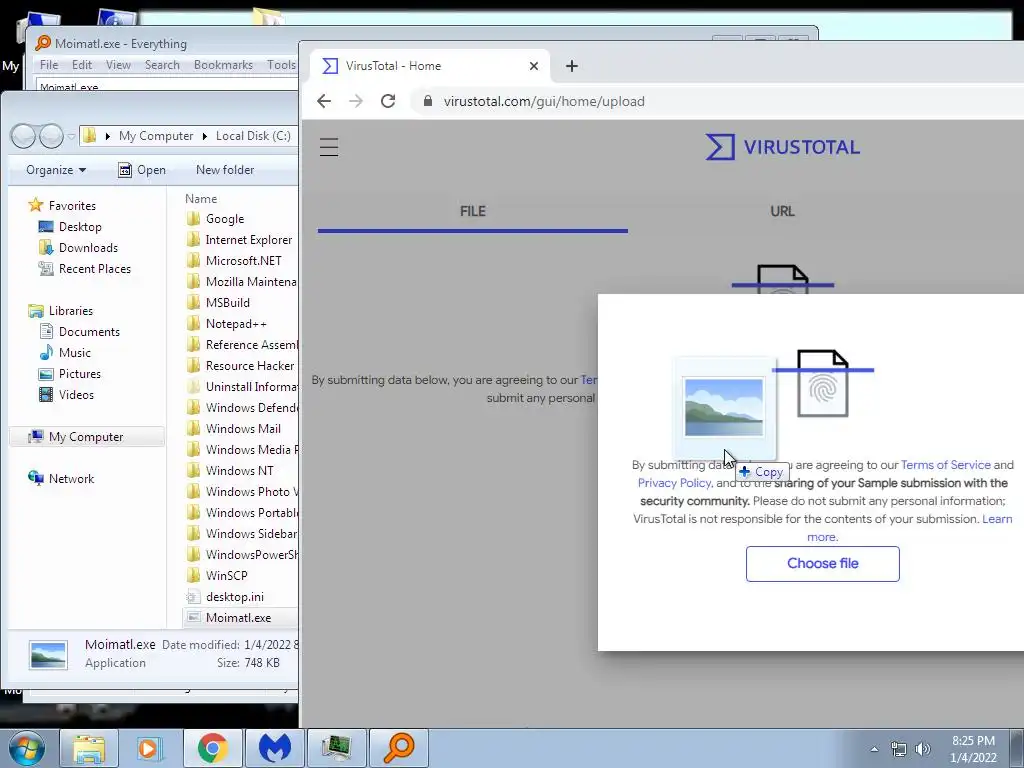
Task: Click the padlock site info icon
Action: click(x=428, y=101)
